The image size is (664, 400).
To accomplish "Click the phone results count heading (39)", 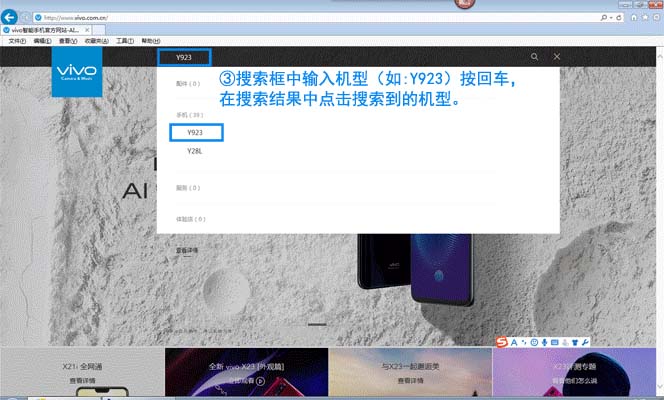I will coord(190,115).
